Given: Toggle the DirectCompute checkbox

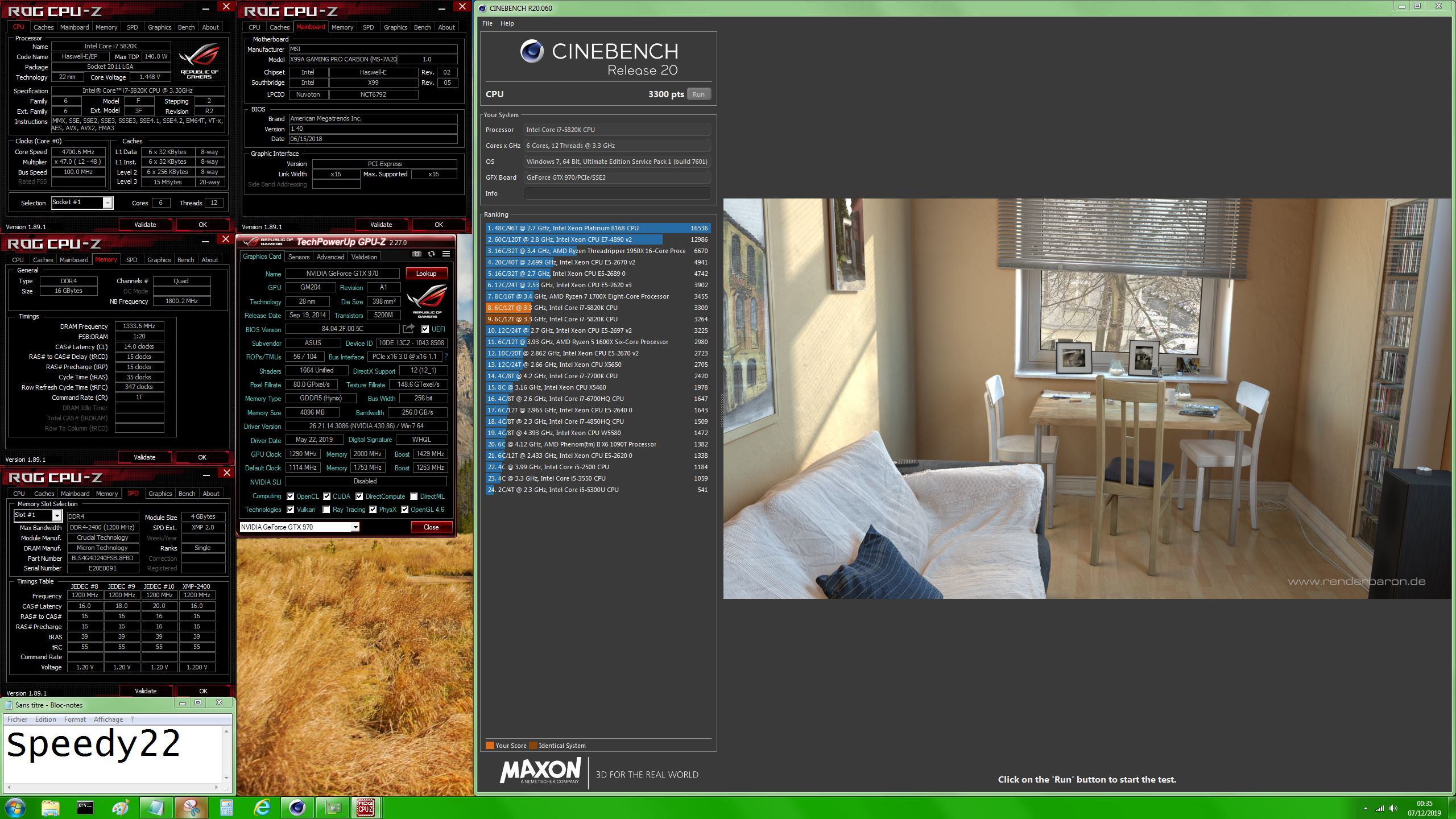Looking at the screenshot, I should 359,496.
